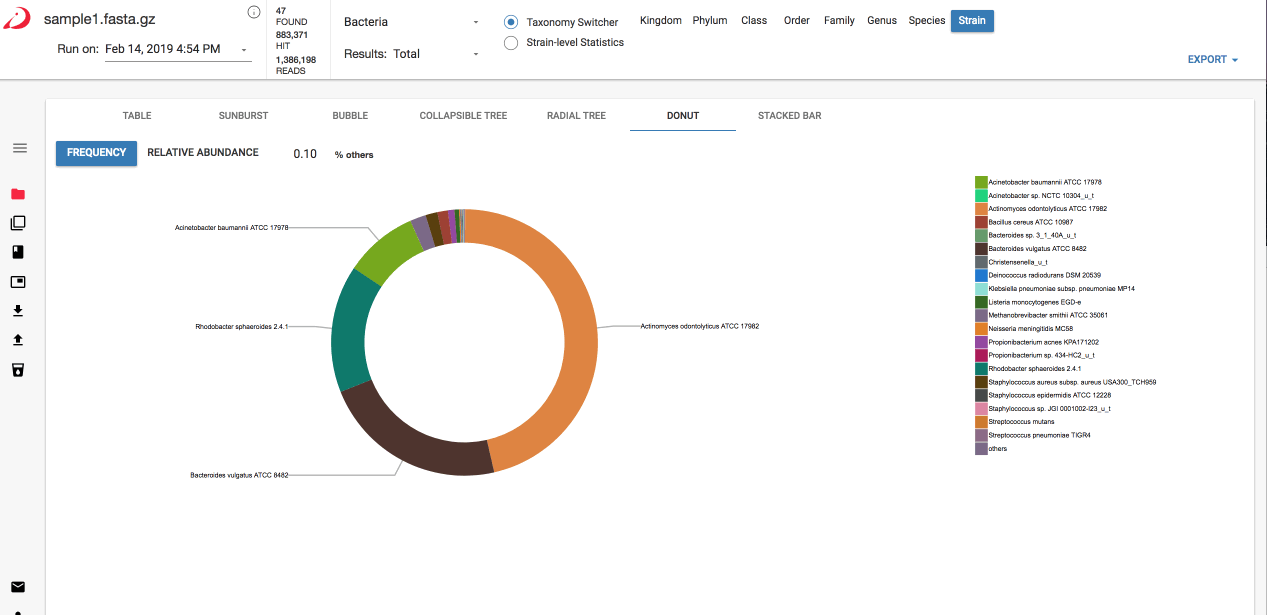
Task: Click the Klebsiella pneumoniae legend color swatch
Action: [981, 288]
